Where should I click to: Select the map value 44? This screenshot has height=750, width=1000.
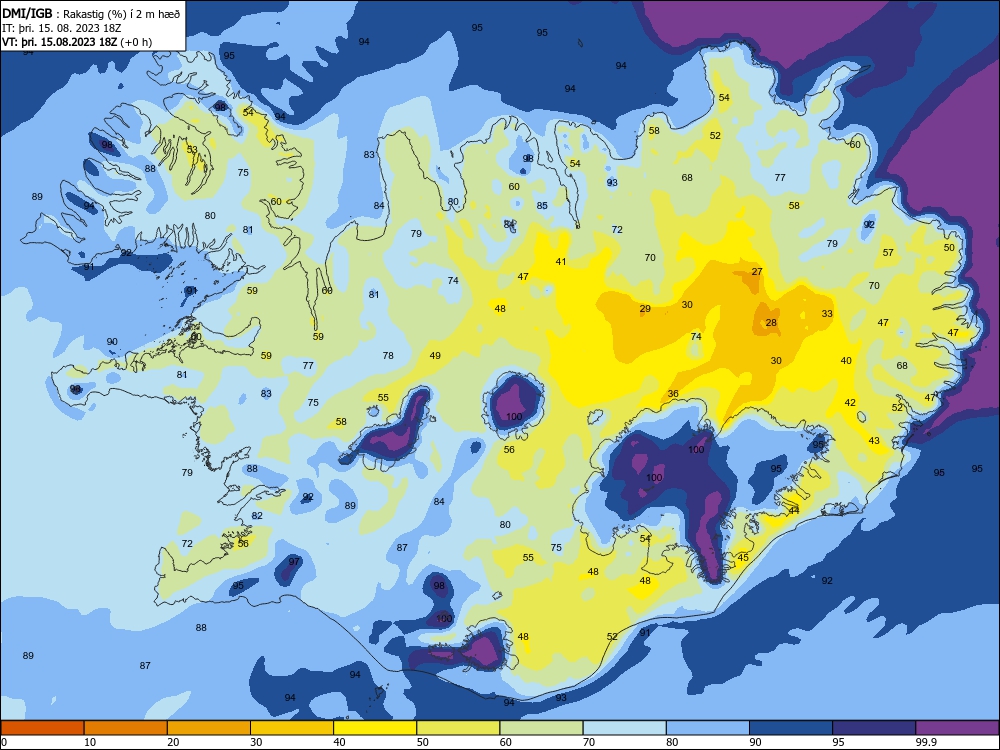pos(794,511)
